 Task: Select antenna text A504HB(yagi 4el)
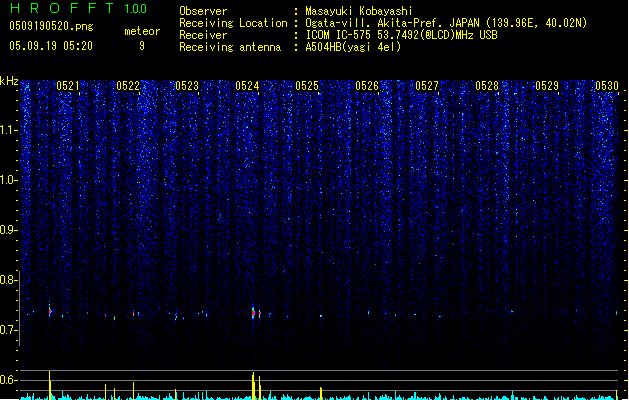pyautogui.click(x=353, y=47)
